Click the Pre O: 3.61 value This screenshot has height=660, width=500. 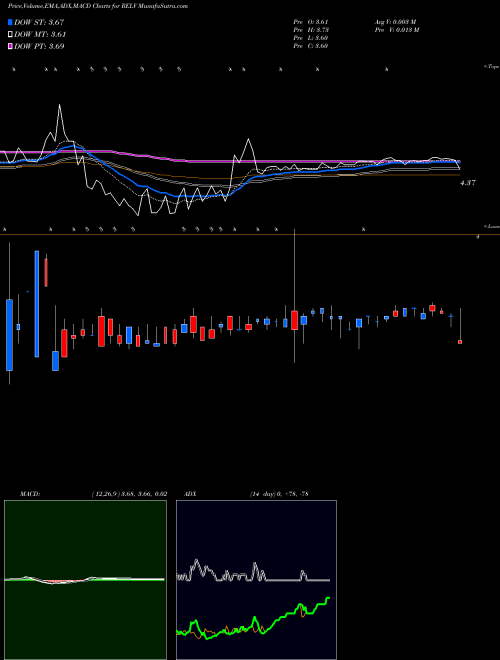point(311,21)
